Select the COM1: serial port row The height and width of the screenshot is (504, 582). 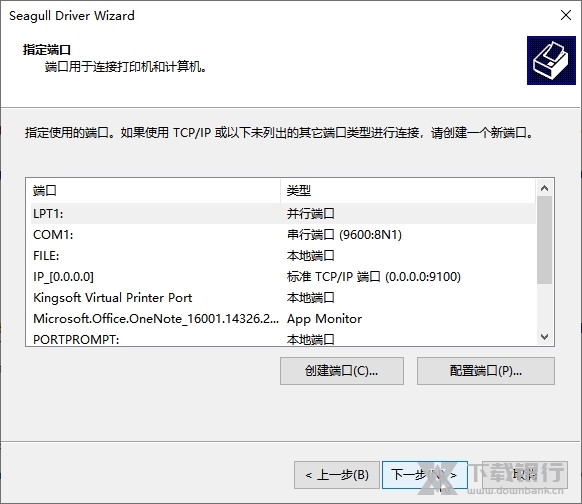click(284, 235)
